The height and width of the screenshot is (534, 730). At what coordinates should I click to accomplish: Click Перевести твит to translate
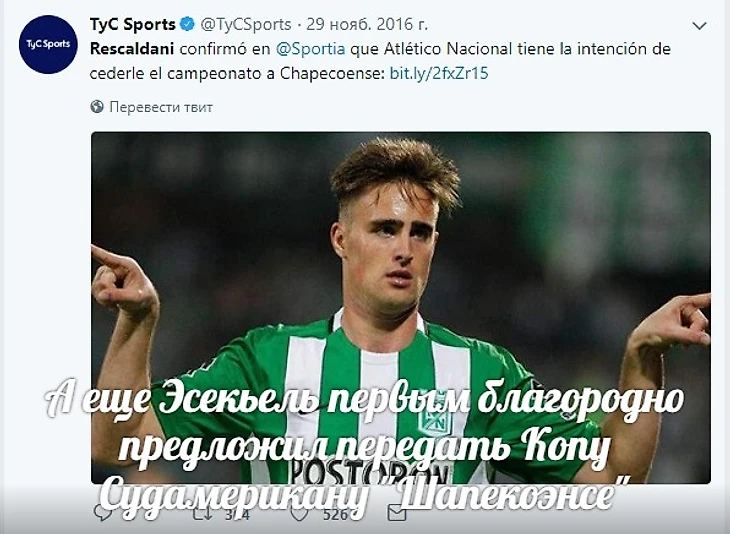click(x=161, y=108)
